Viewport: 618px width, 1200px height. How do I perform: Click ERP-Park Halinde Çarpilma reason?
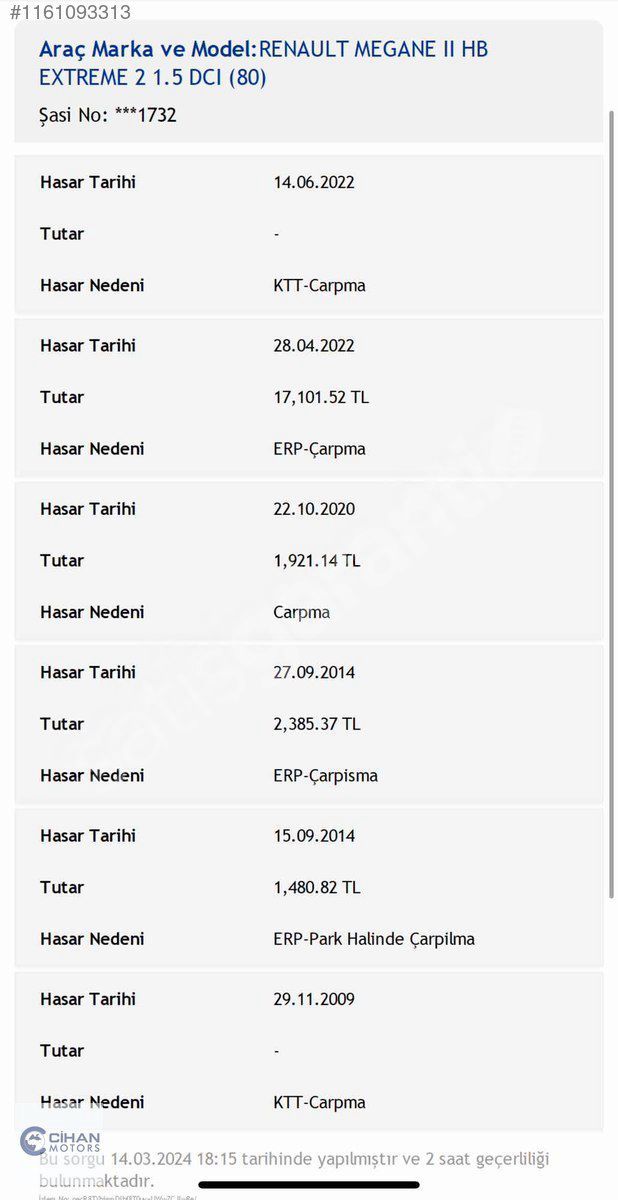pos(374,939)
